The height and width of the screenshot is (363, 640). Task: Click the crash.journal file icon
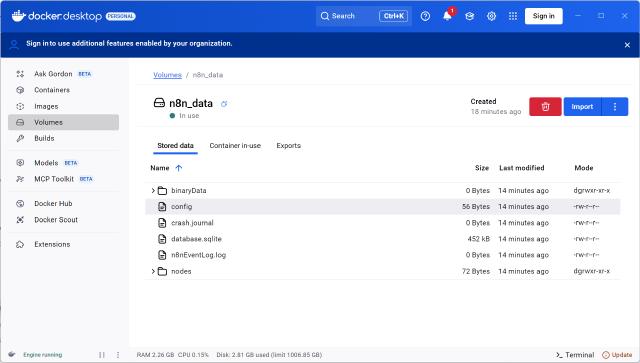[x=162, y=223]
